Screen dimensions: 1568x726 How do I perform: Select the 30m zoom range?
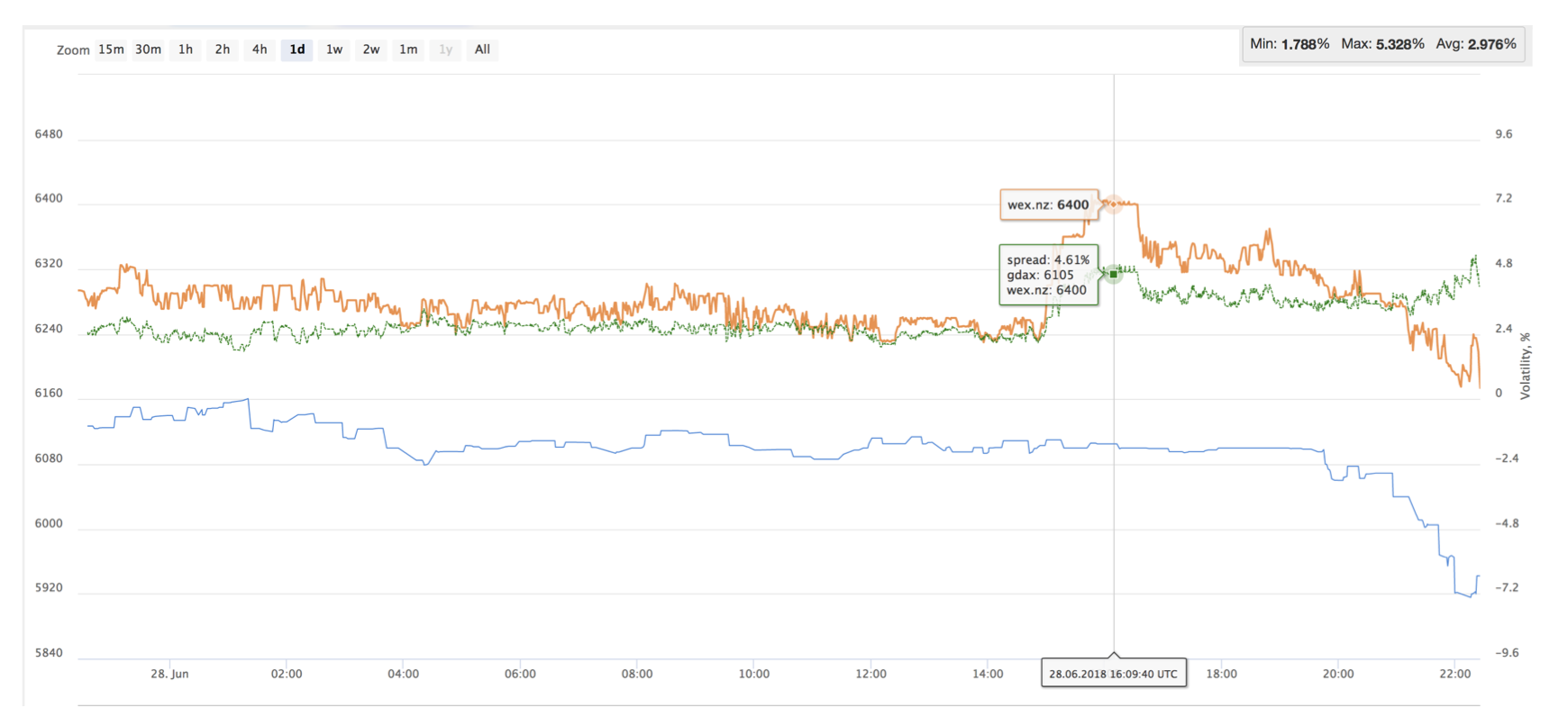coord(148,50)
